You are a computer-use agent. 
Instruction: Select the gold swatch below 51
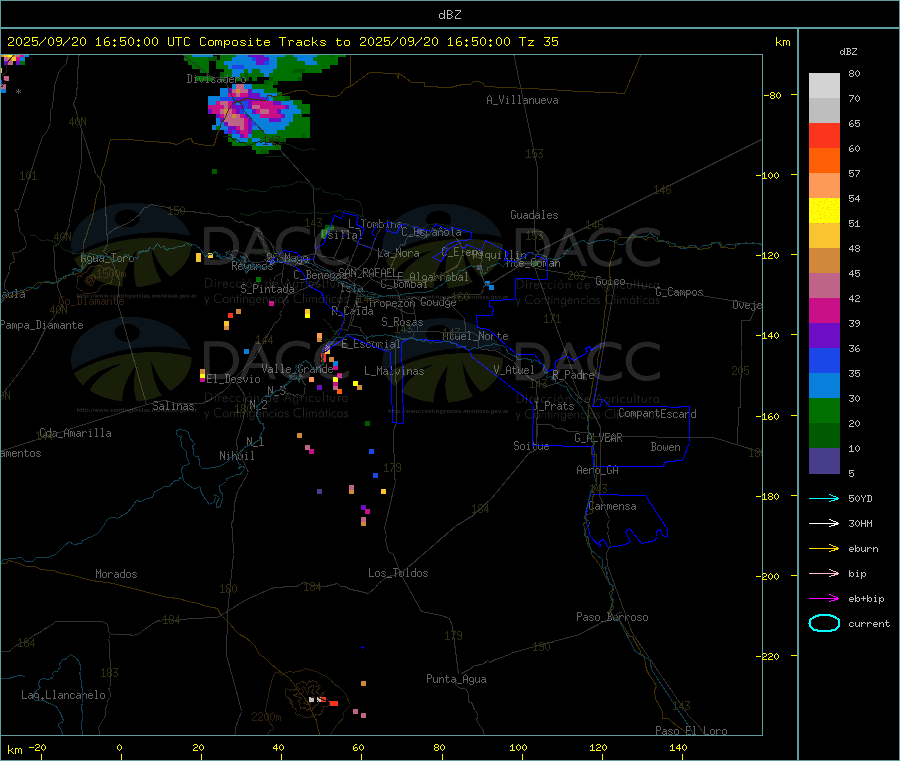pos(824,235)
